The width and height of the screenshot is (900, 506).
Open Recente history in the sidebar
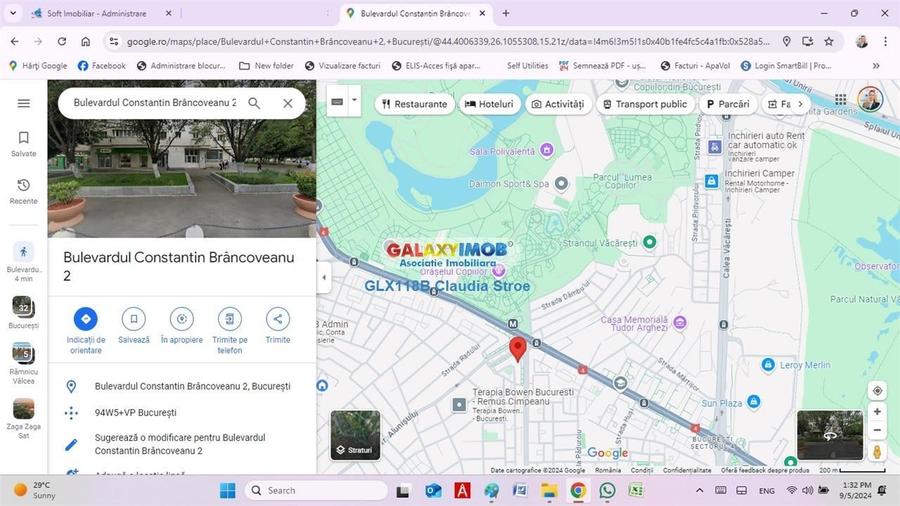coord(24,186)
